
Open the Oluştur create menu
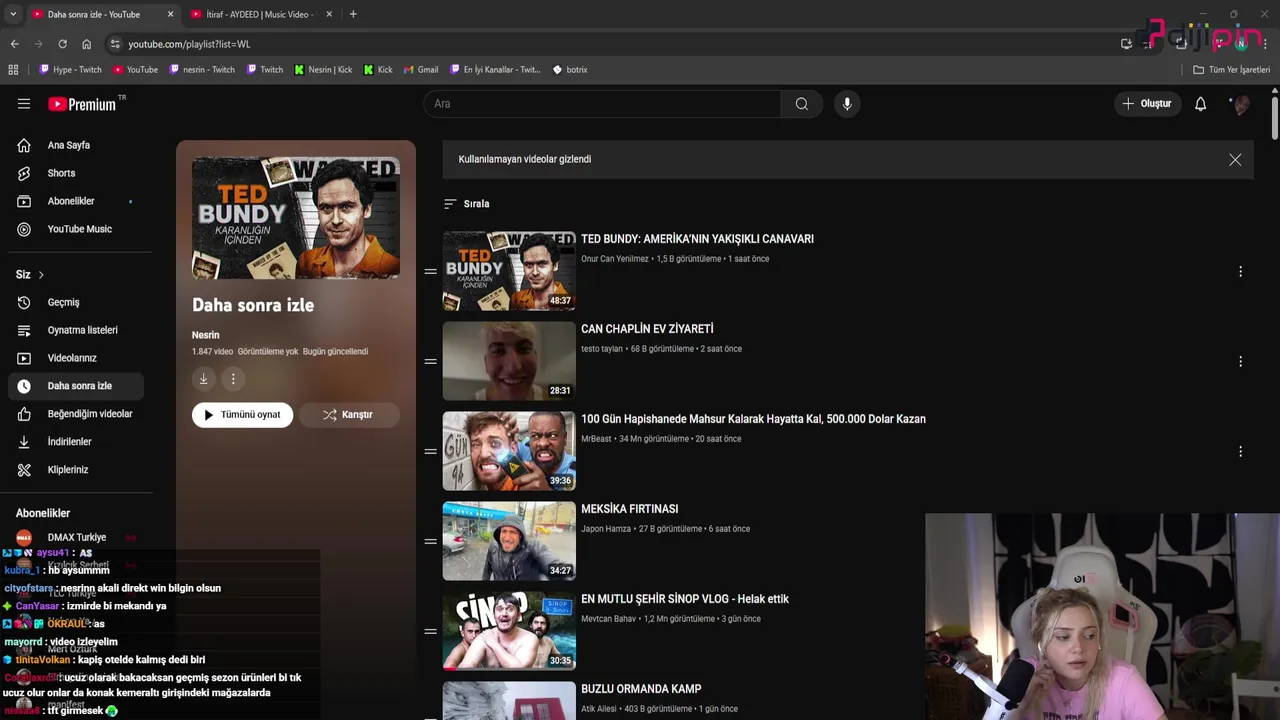coord(1147,104)
